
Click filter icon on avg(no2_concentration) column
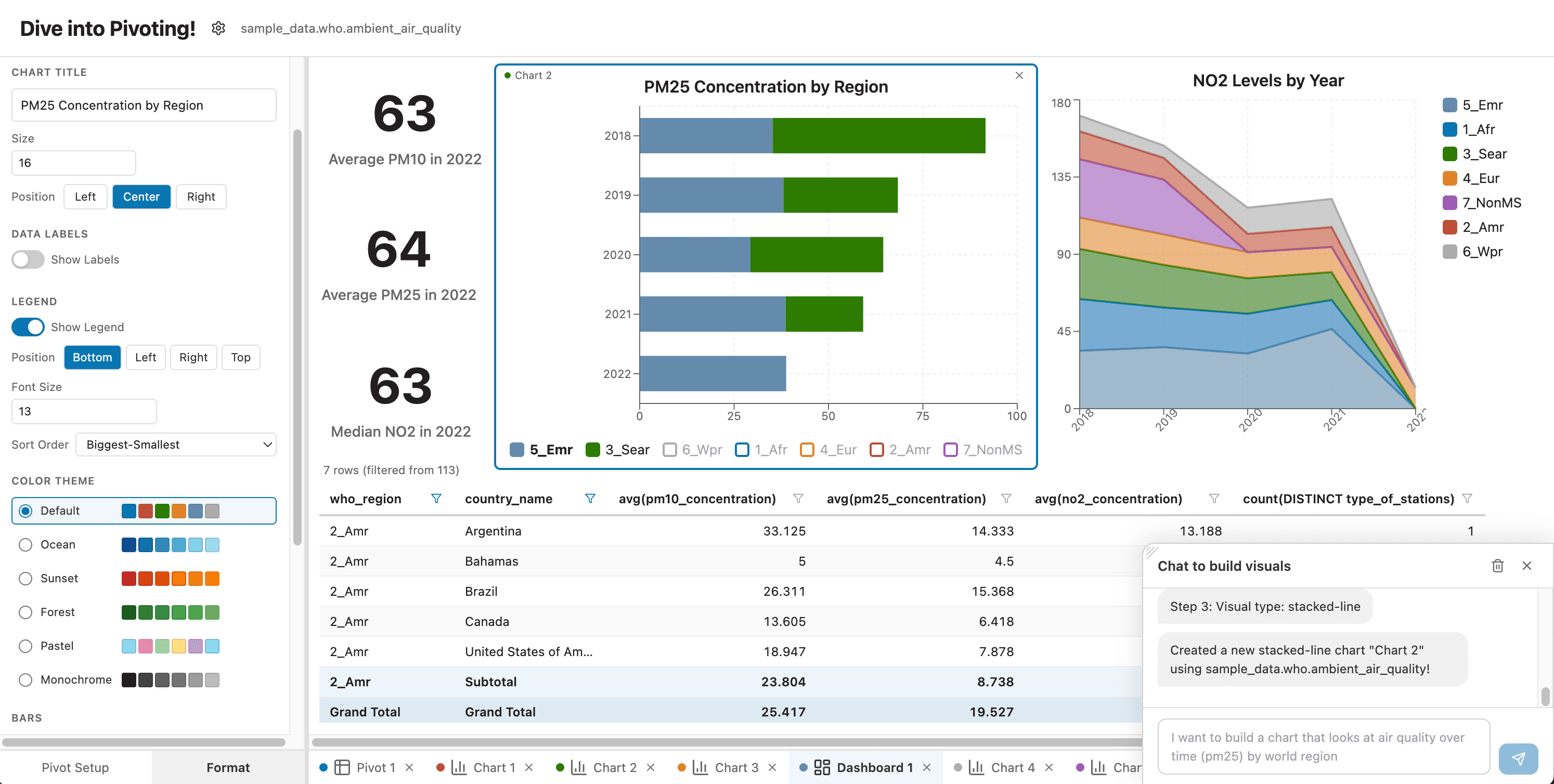coord(1214,499)
